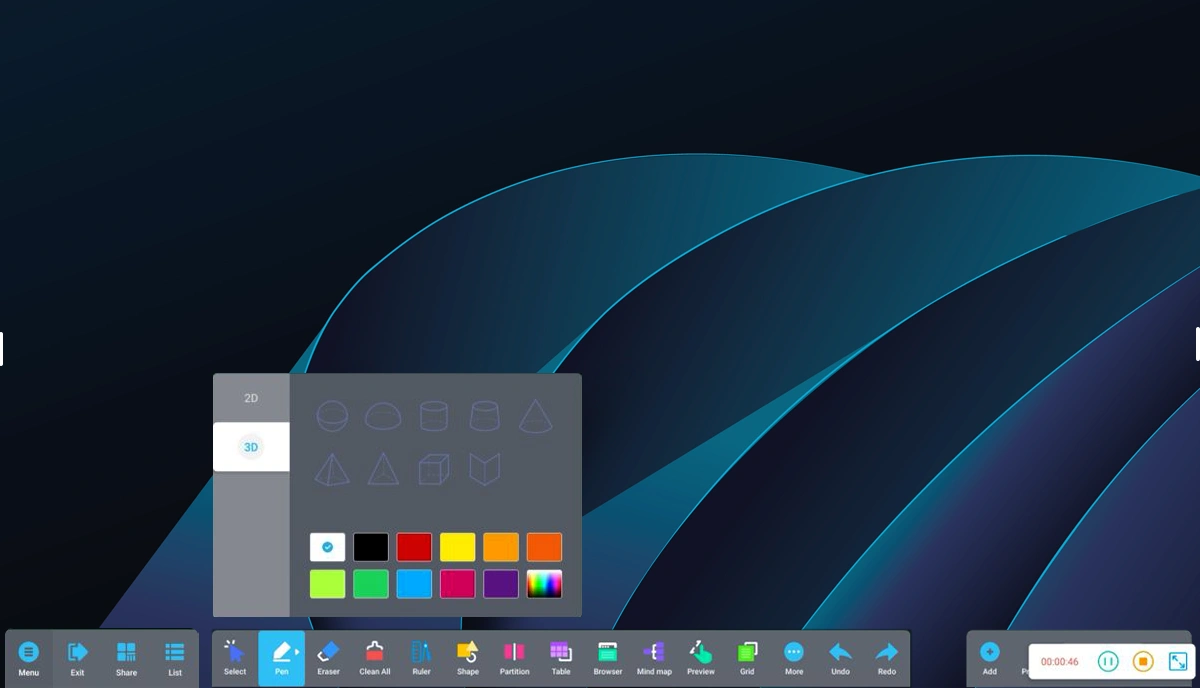The image size is (1200, 688).
Task: Select the cylinder shape
Action: point(433,416)
